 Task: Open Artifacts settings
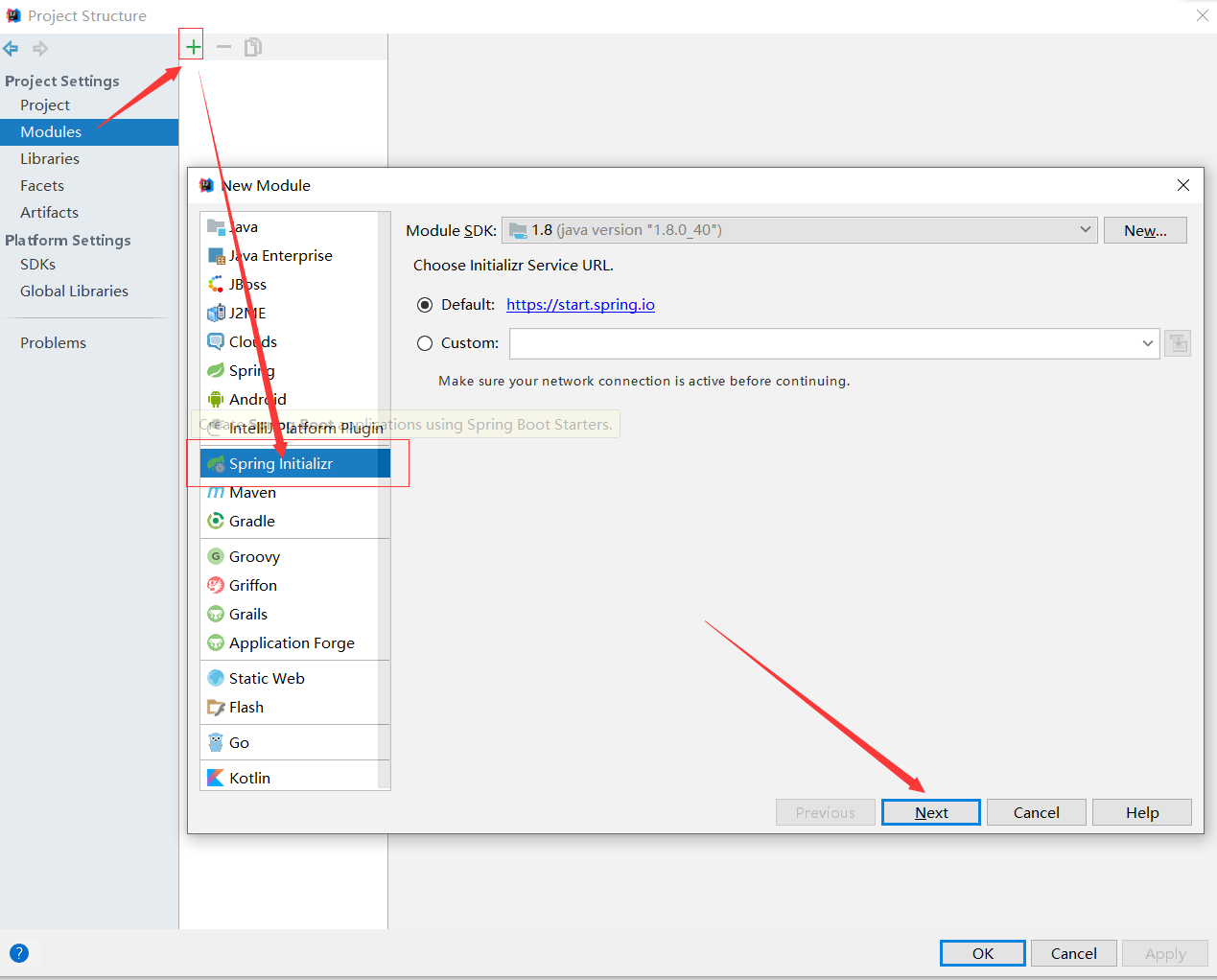pos(50,213)
